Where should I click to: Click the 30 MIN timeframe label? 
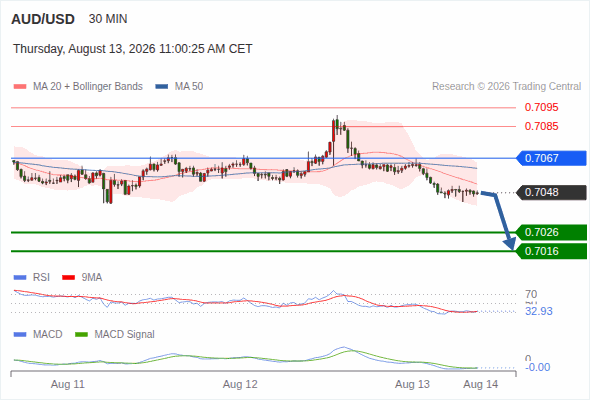point(108,19)
